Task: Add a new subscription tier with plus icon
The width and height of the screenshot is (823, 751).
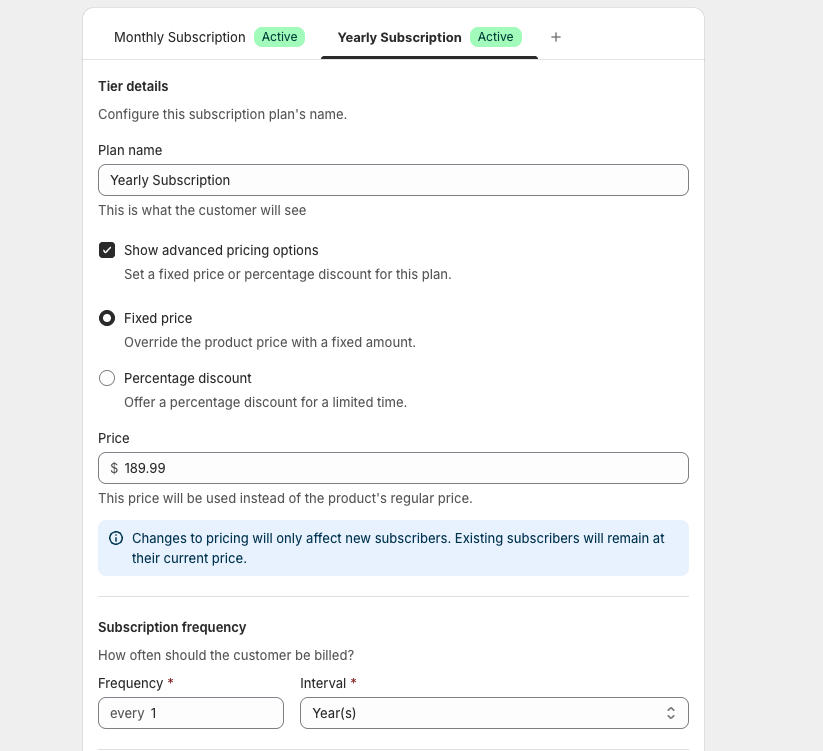Action: (x=556, y=37)
